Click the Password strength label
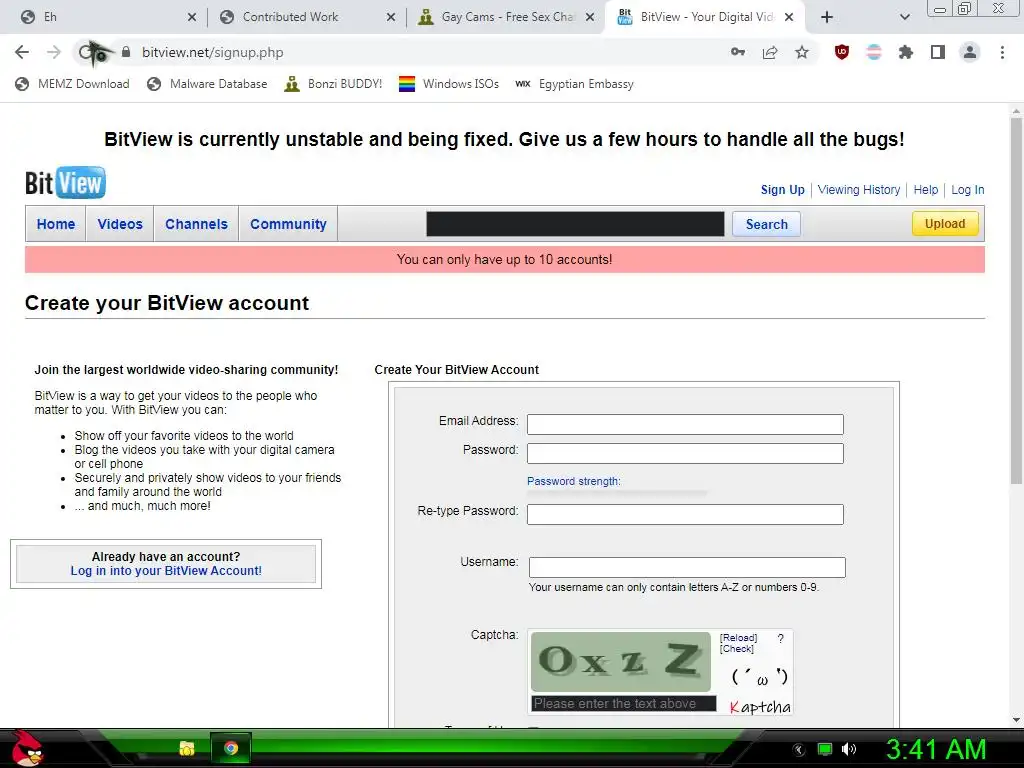 [x=573, y=481]
